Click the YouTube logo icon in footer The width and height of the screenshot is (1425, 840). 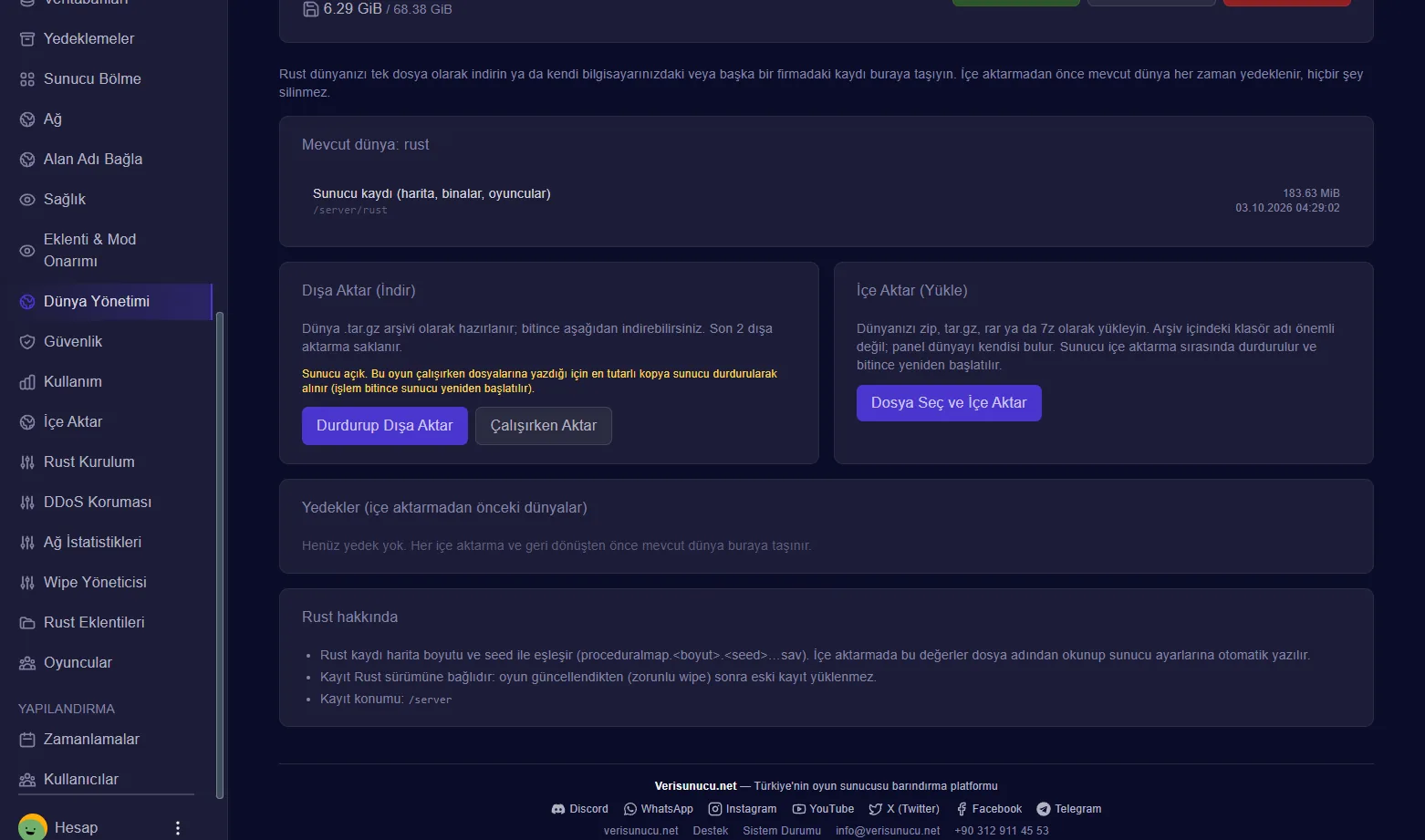[x=799, y=809]
